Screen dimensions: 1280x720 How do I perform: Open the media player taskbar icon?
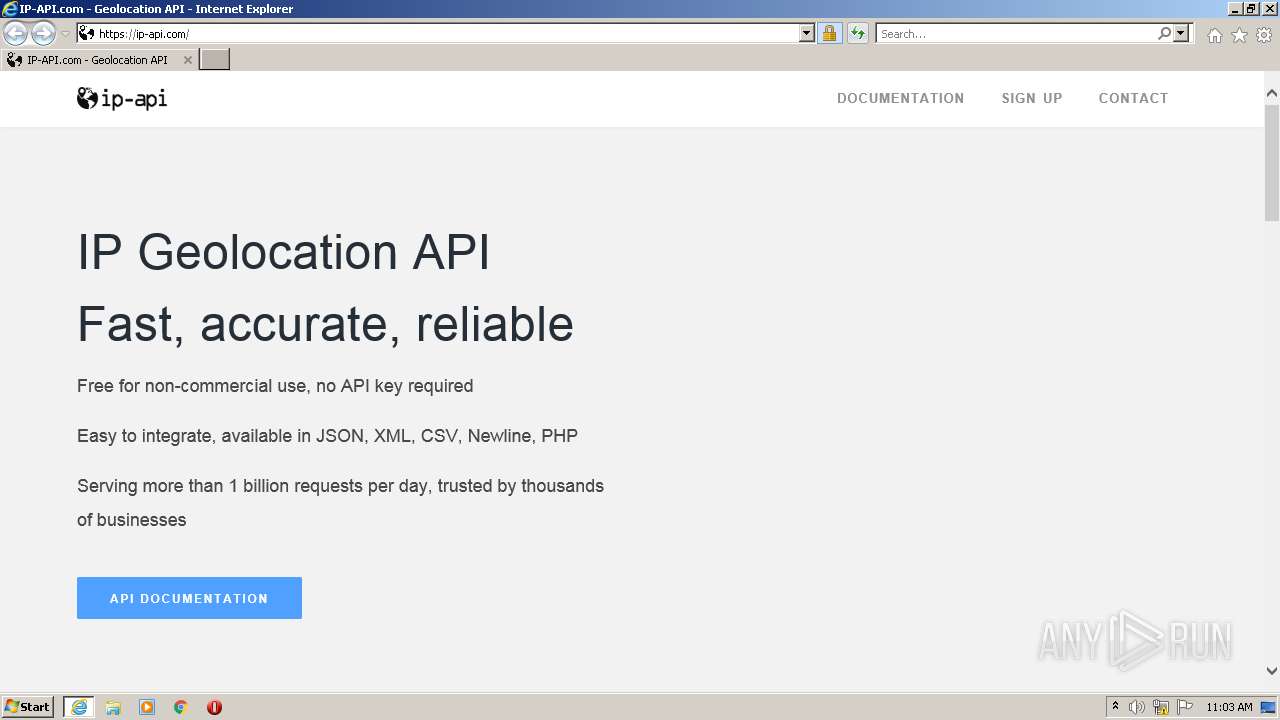[x=147, y=707]
